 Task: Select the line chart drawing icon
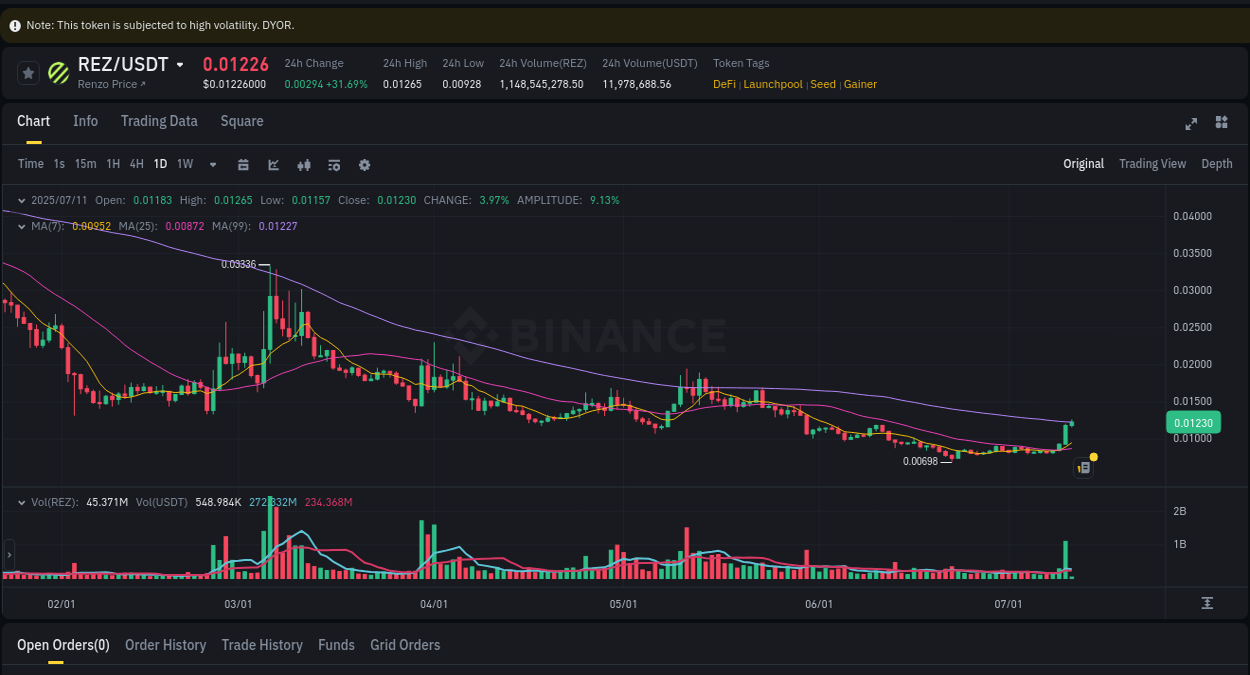point(273,164)
